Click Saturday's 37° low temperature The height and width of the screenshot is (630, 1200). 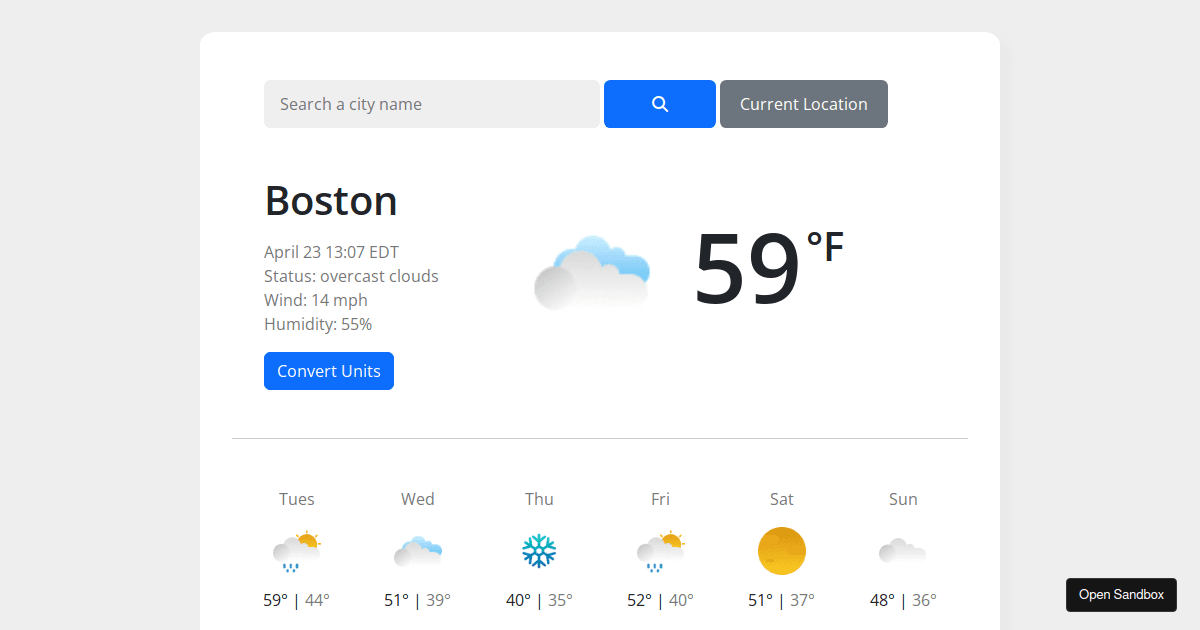click(x=798, y=600)
